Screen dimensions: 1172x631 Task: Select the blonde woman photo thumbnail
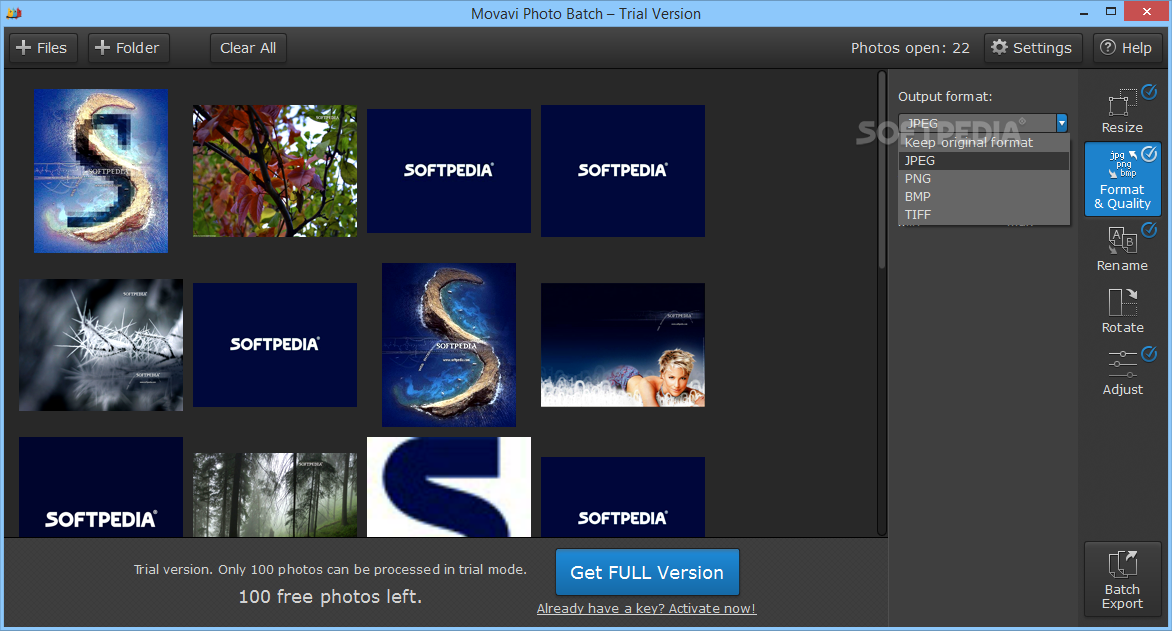[623, 345]
